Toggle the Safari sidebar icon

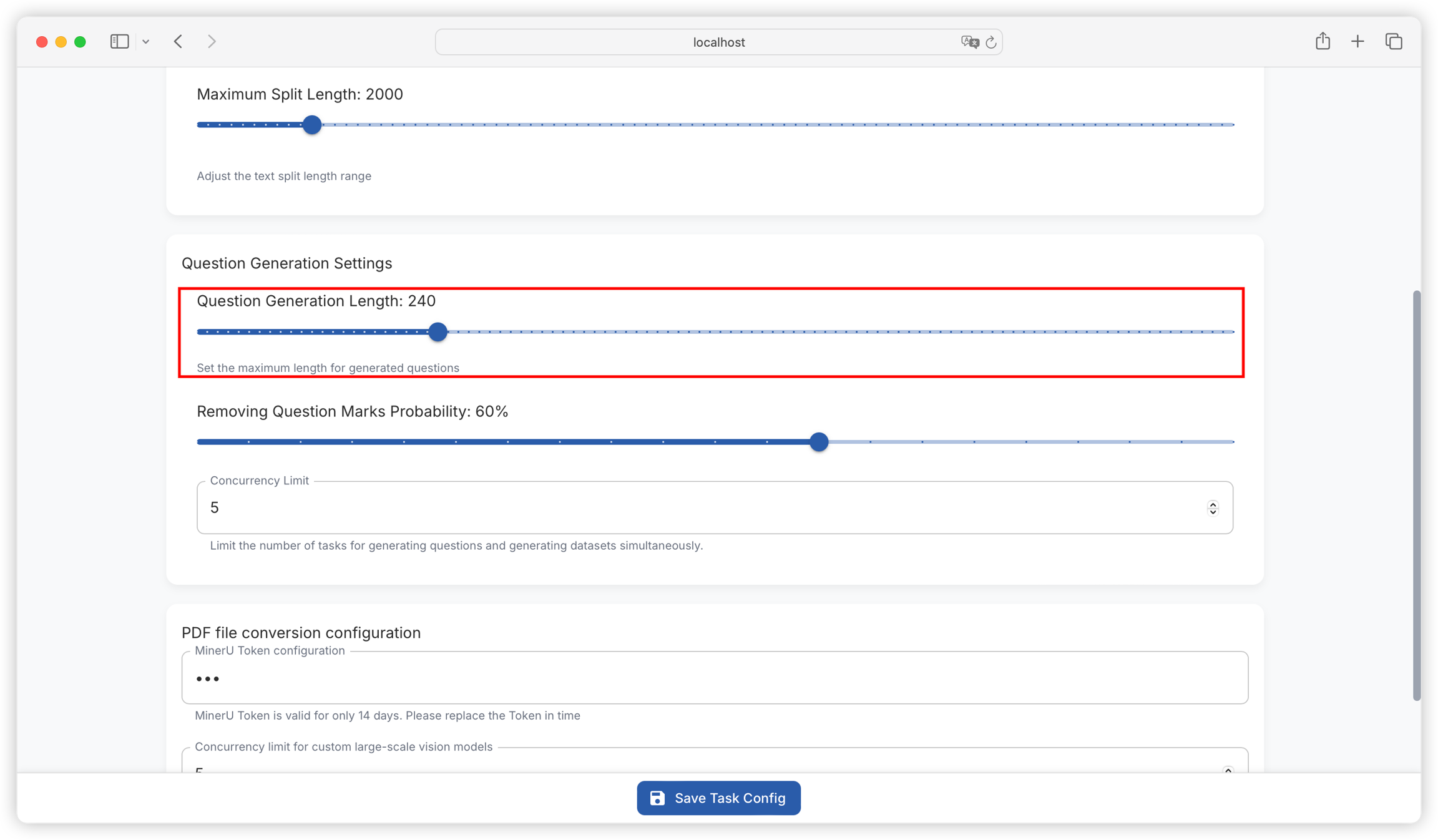pyautogui.click(x=119, y=42)
